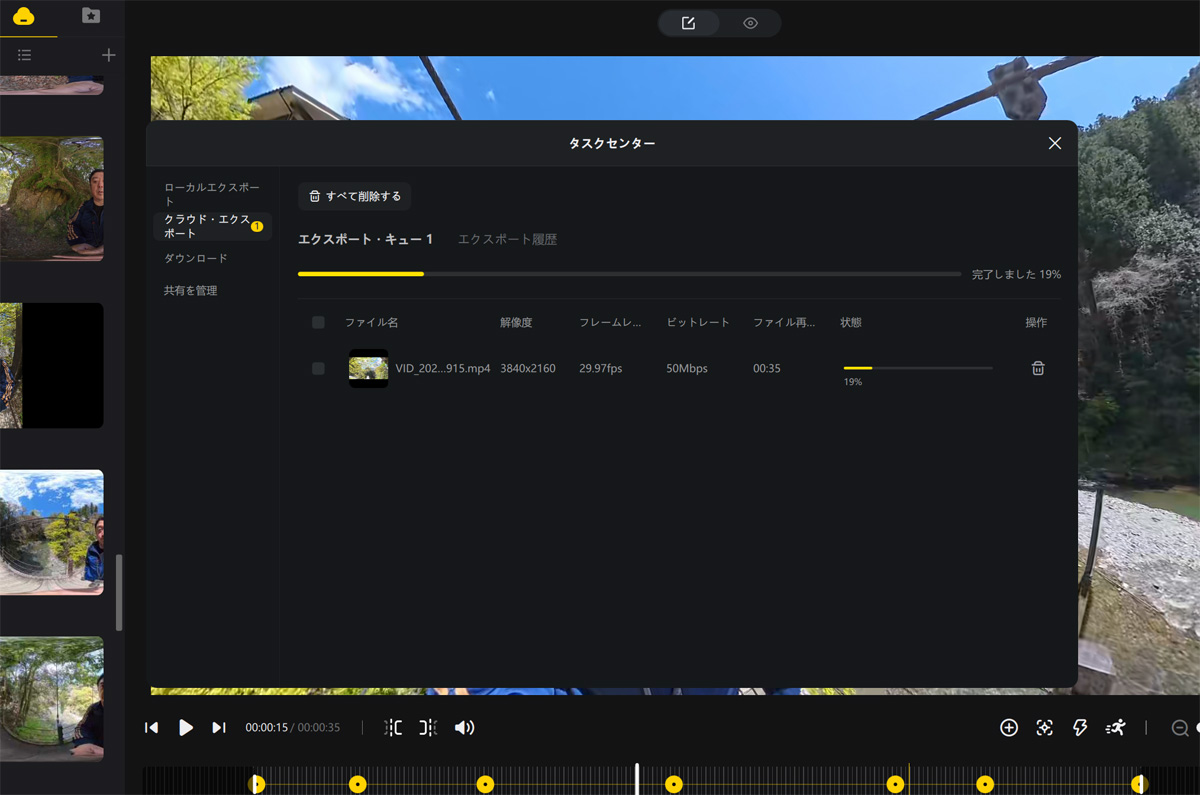This screenshot has width=1200, height=795.
Task: Add keyframe with plus circle icon
Action: point(1009,728)
